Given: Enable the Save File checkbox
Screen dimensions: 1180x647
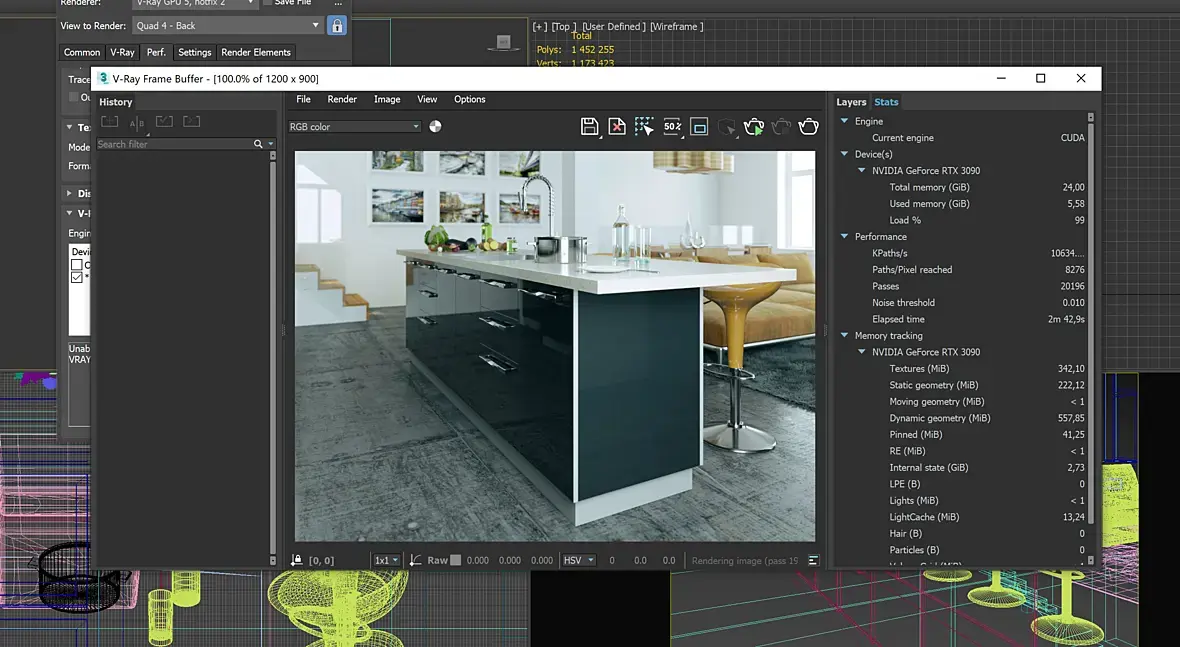Looking at the screenshot, I should point(267,3).
